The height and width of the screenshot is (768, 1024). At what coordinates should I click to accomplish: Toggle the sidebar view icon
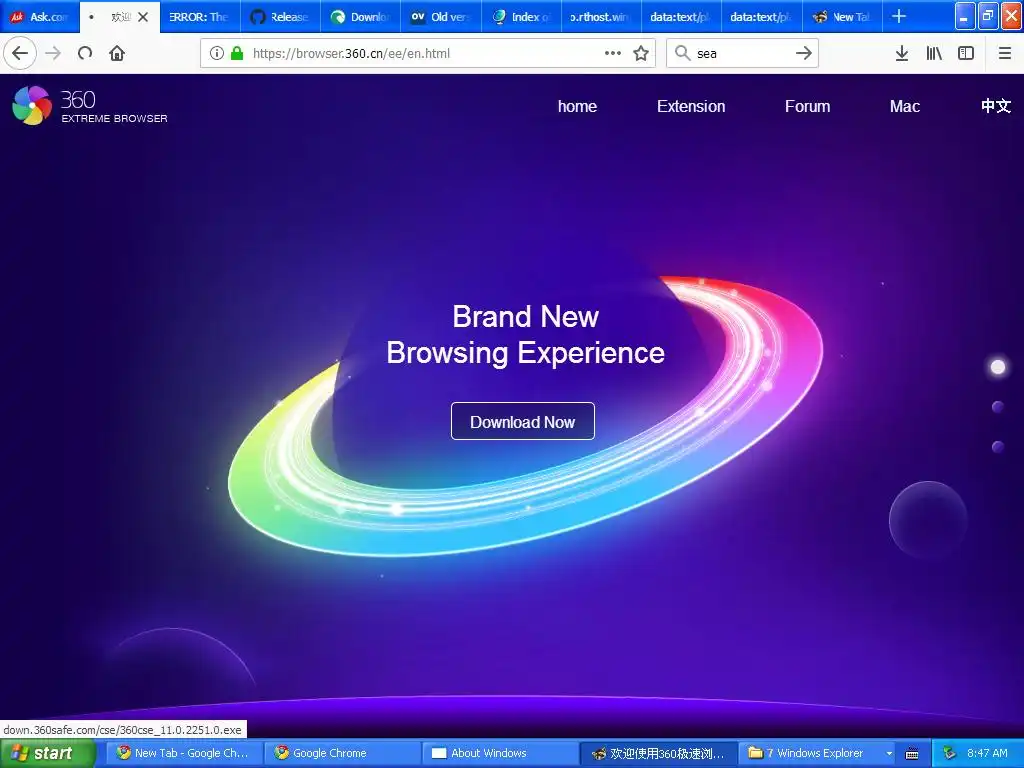click(x=966, y=53)
